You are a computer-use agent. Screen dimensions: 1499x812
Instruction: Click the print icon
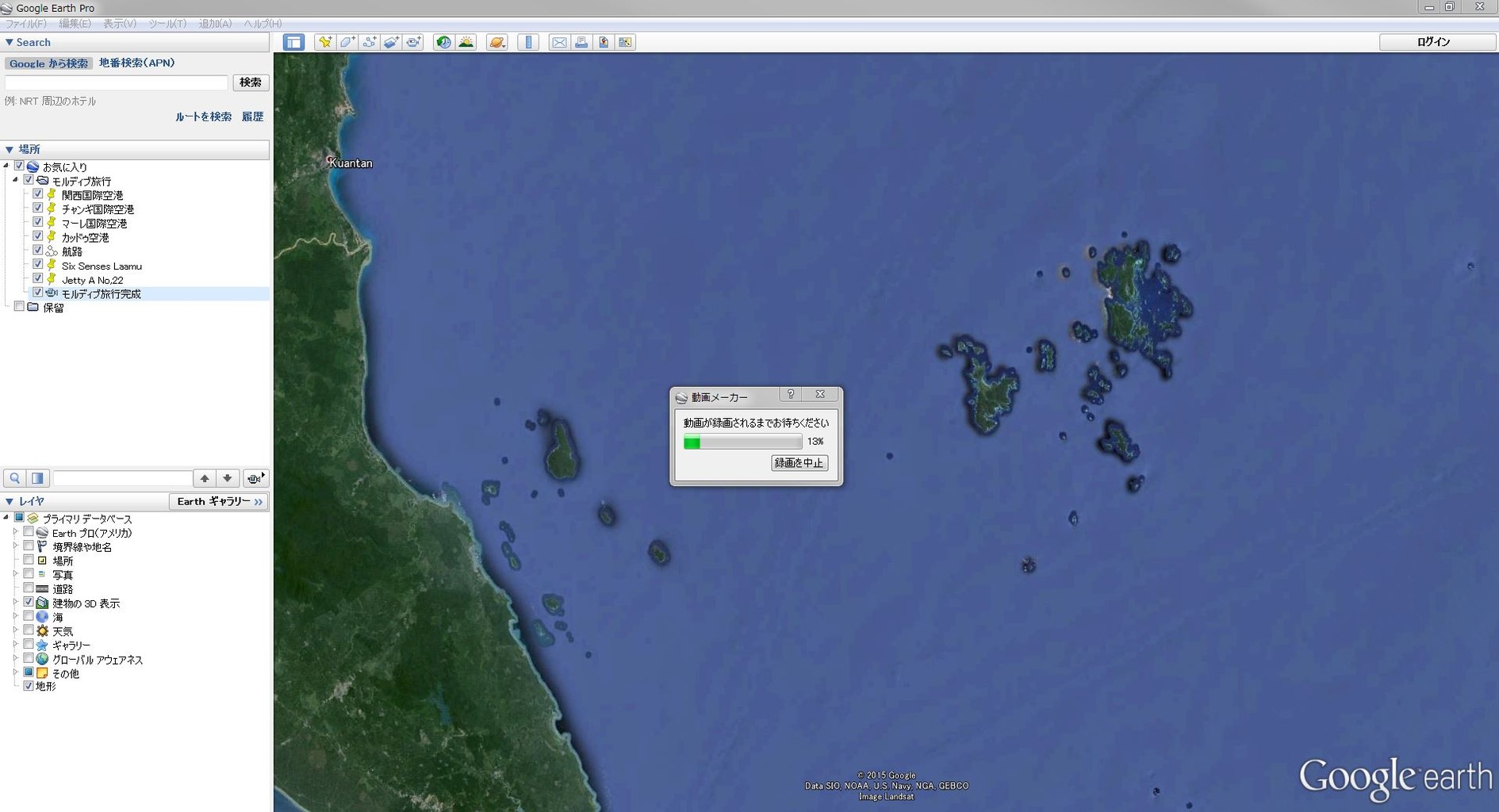click(x=581, y=43)
